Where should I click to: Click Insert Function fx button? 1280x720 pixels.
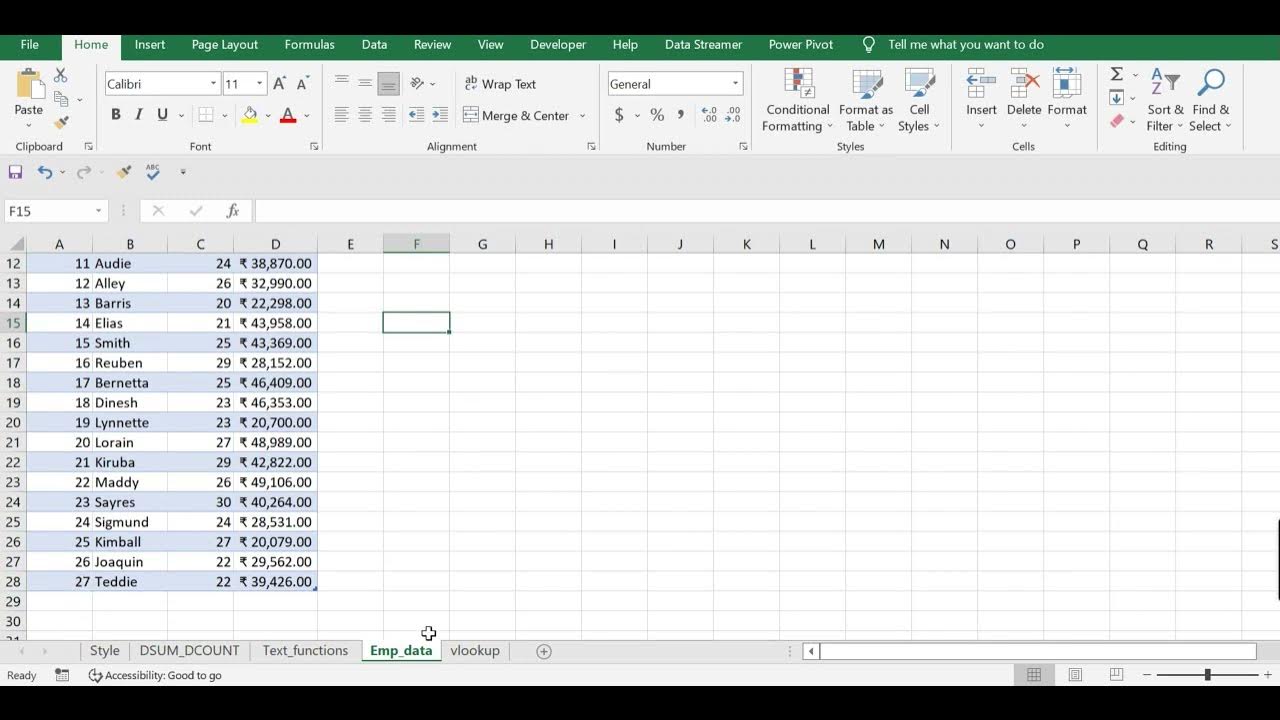point(233,211)
